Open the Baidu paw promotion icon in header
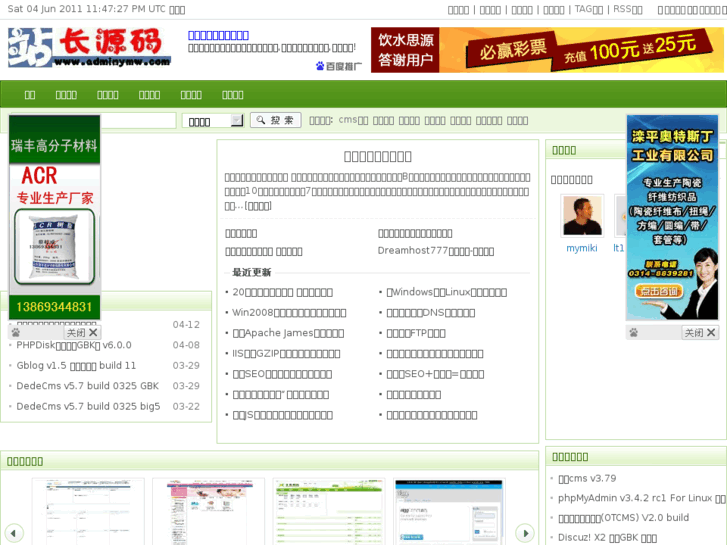This screenshot has height=545, width=727. (339, 66)
